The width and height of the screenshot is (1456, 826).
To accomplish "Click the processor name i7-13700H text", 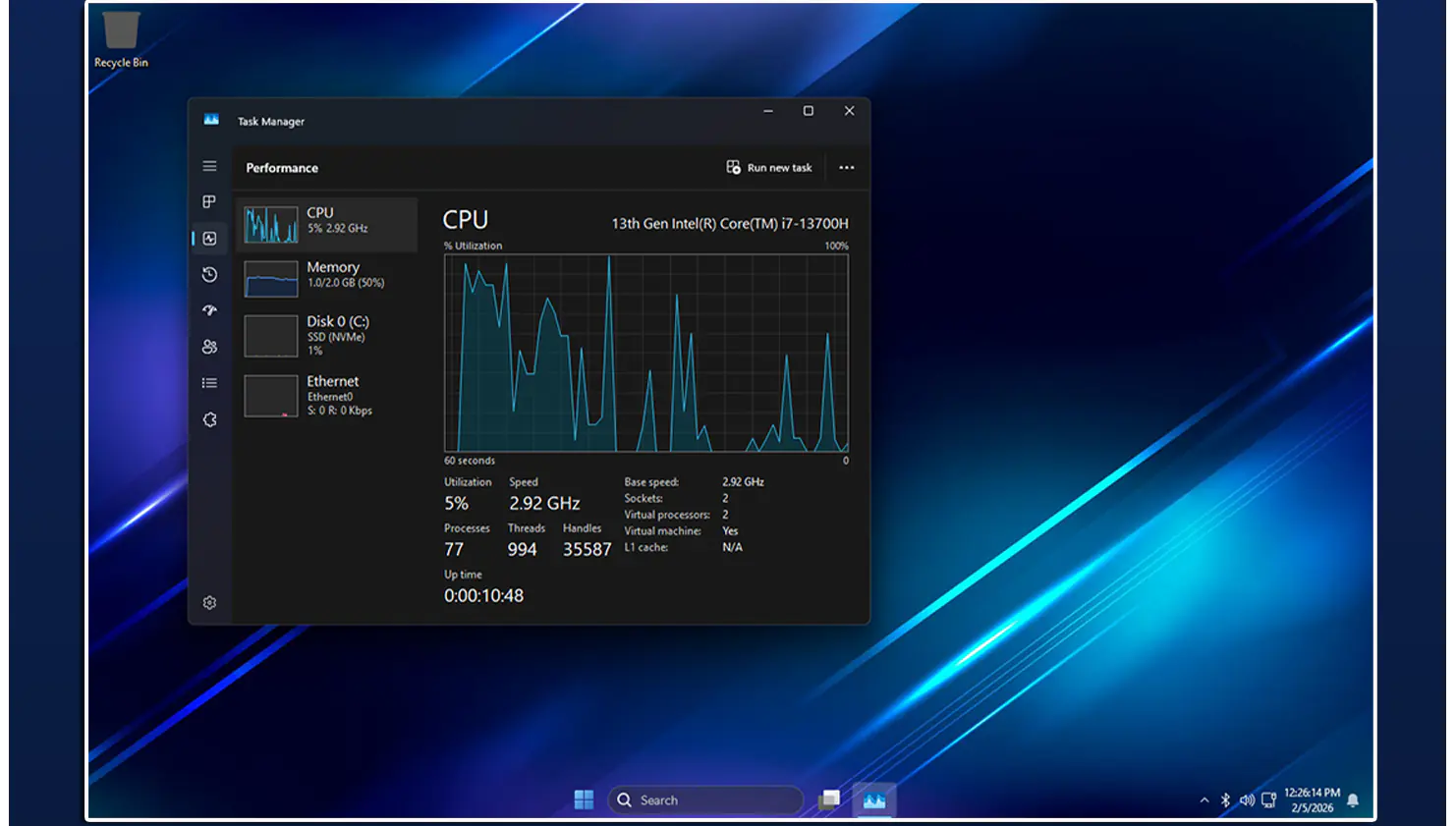I will 730,224.
